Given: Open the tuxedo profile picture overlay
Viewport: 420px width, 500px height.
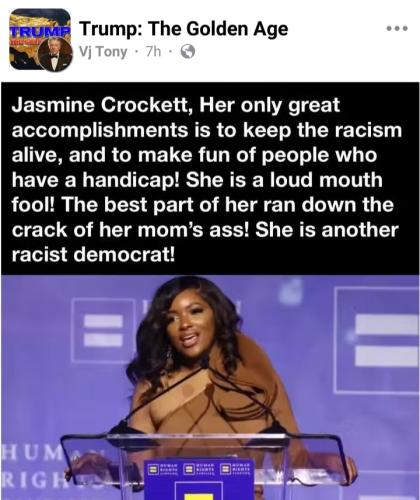Looking at the screenshot, I should pos(55,56).
